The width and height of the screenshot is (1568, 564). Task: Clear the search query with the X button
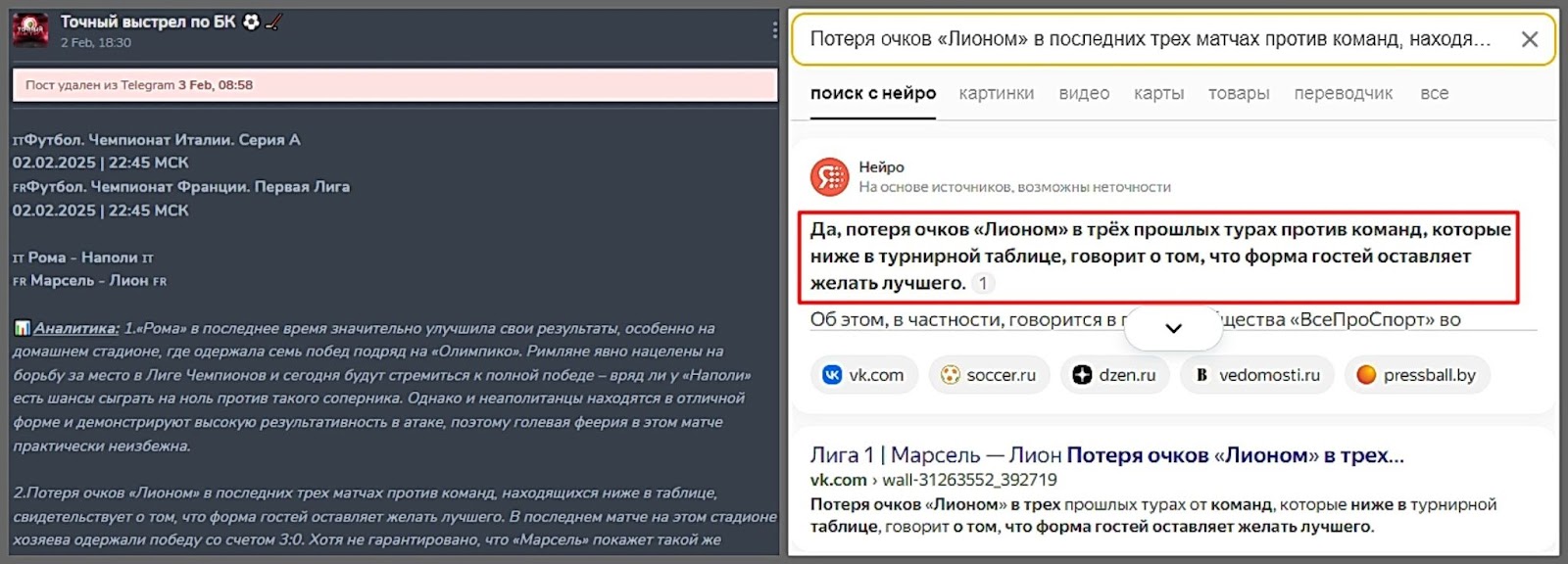[x=1529, y=39]
